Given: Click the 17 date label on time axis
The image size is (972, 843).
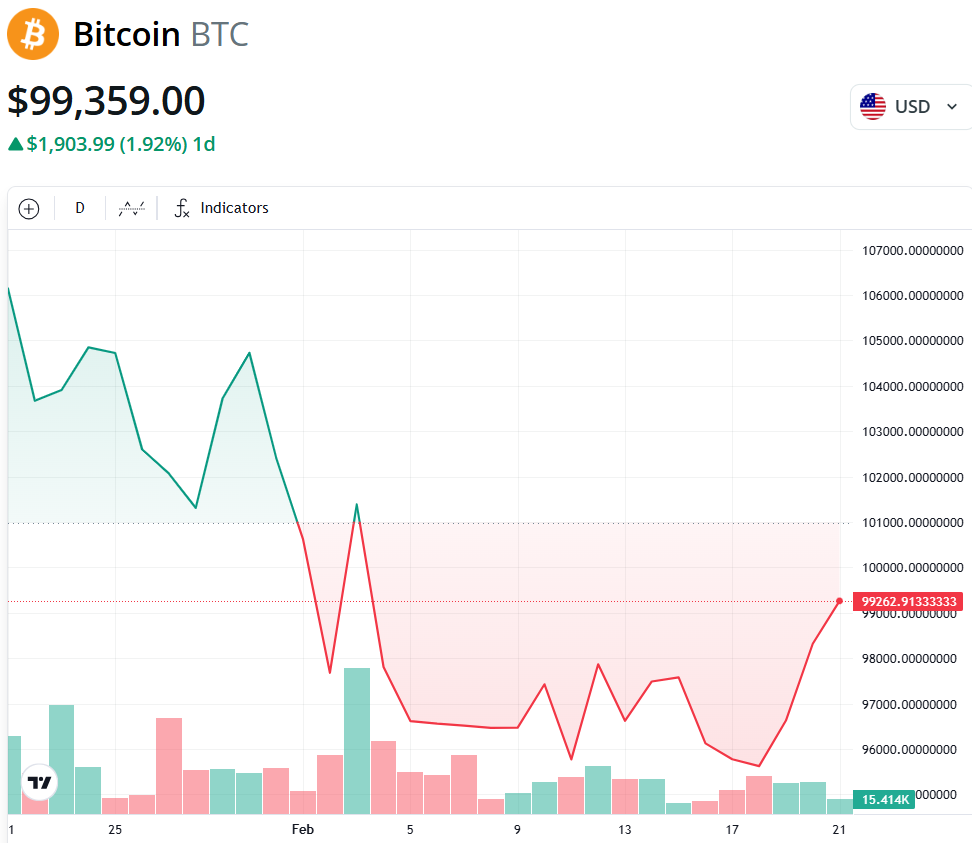Looking at the screenshot, I should point(732,829).
